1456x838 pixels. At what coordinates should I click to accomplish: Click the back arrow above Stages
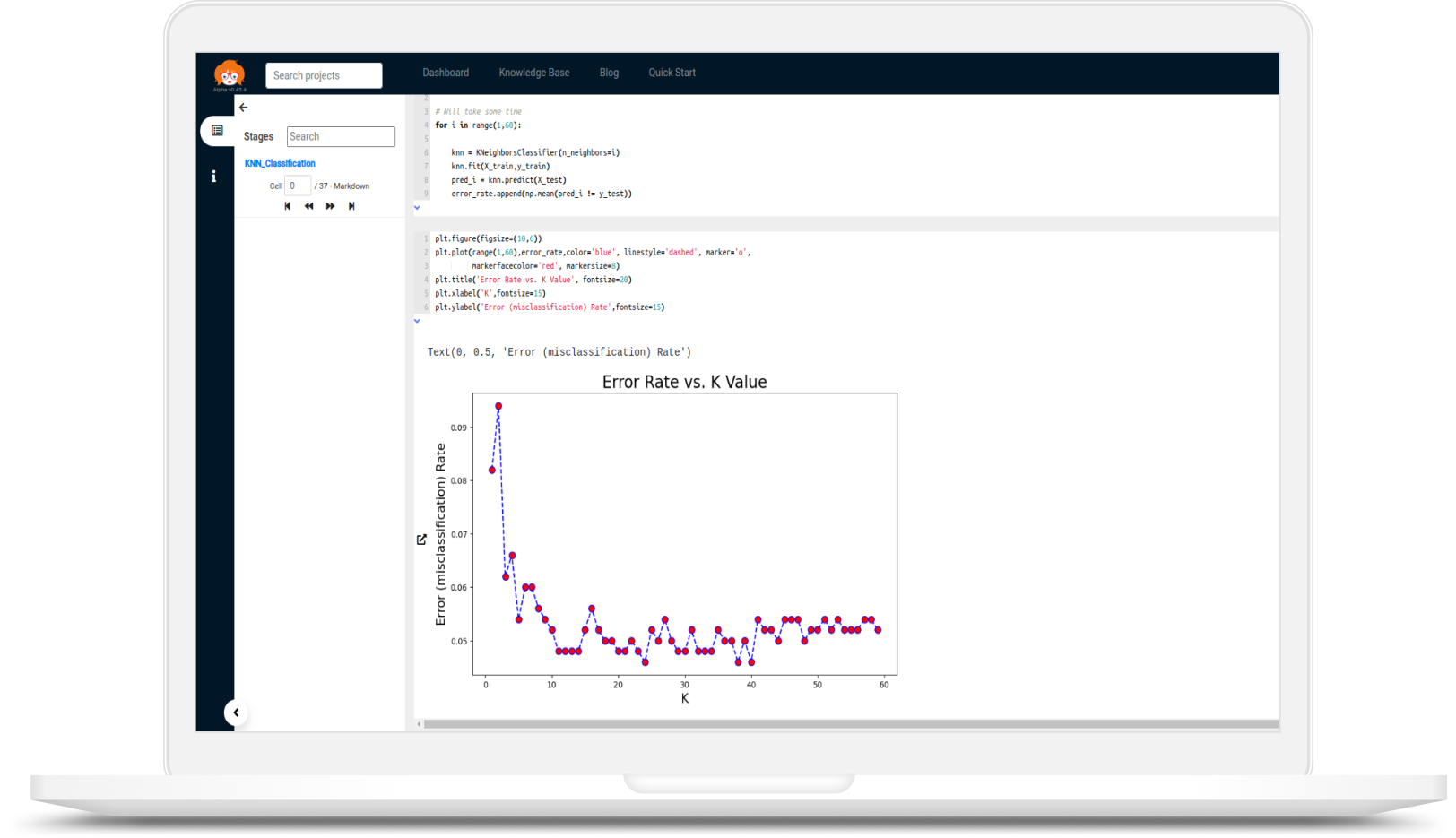tap(243, 107)
